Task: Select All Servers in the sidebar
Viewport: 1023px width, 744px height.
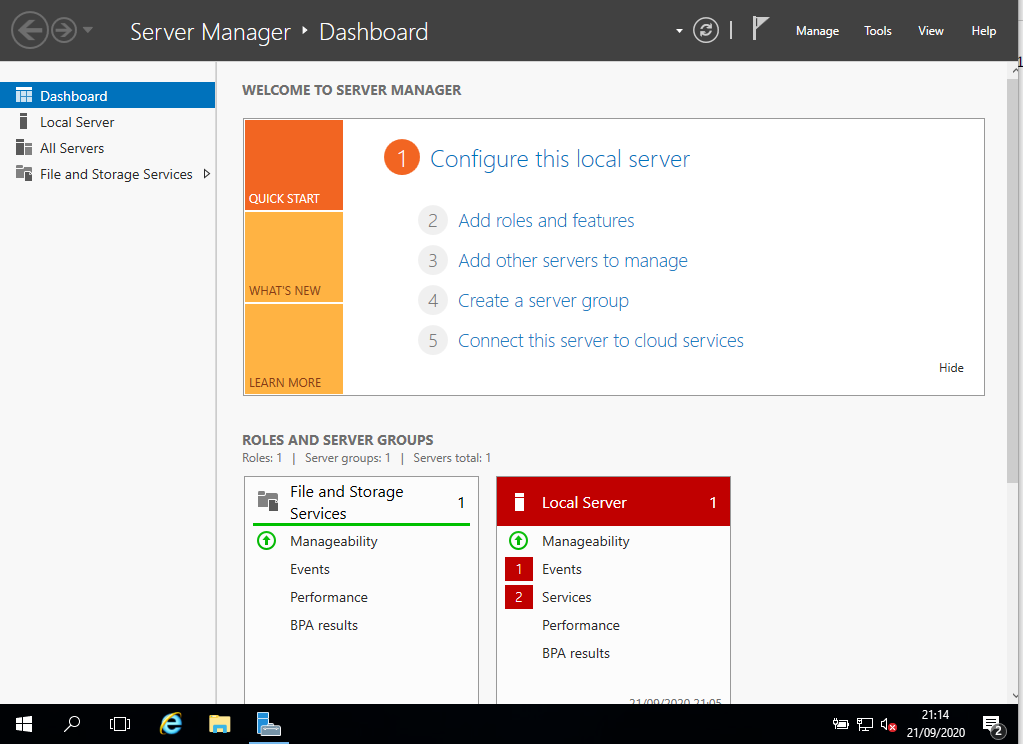Action: coord(108,148)
